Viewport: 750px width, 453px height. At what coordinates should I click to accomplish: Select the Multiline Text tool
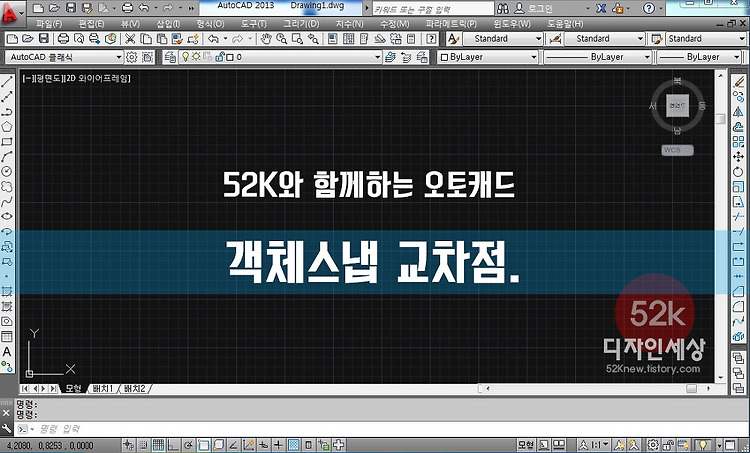point(7,352)
